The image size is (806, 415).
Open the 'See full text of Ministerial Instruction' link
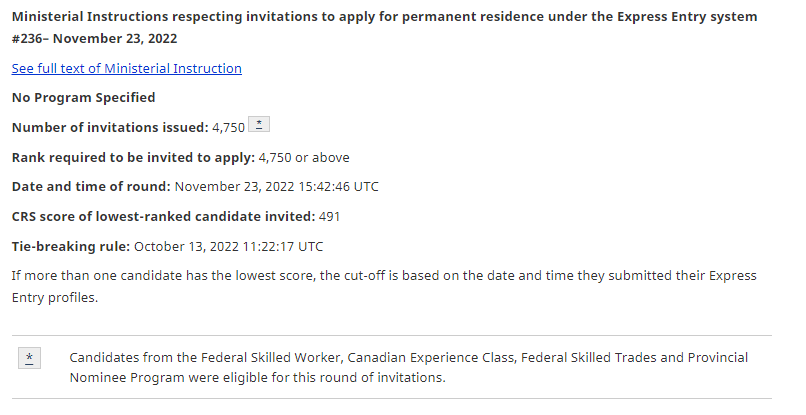tap(126, 68)
